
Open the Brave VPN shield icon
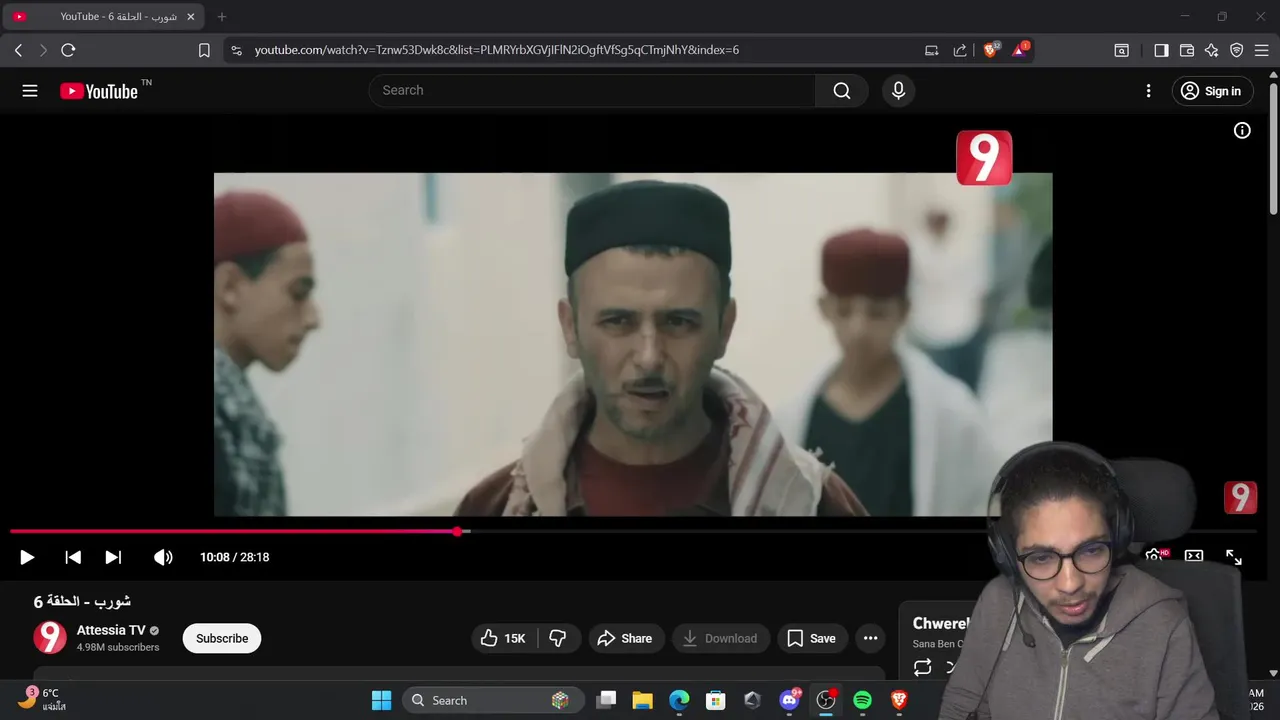tap(1237, 50)
